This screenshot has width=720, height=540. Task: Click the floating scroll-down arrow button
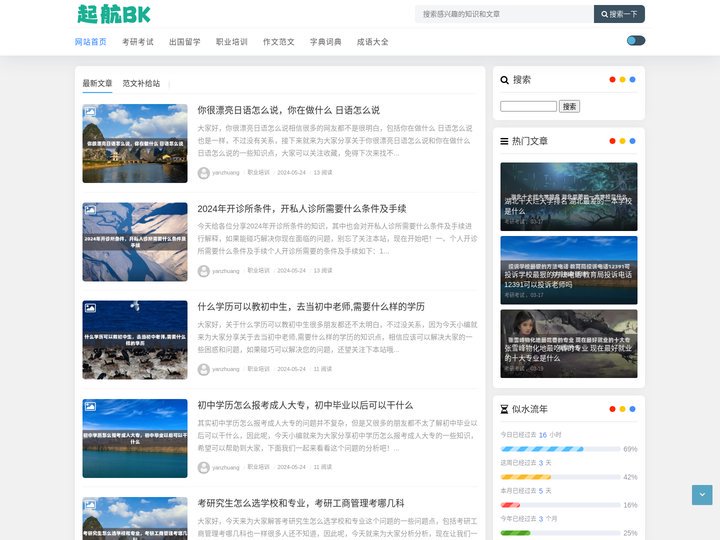click(702, 495)
